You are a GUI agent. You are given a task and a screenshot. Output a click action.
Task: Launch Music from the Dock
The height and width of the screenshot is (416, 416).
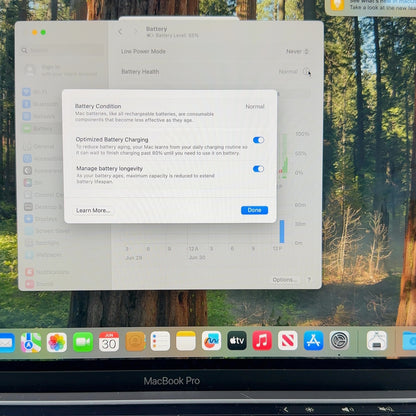tap(262, 340)
